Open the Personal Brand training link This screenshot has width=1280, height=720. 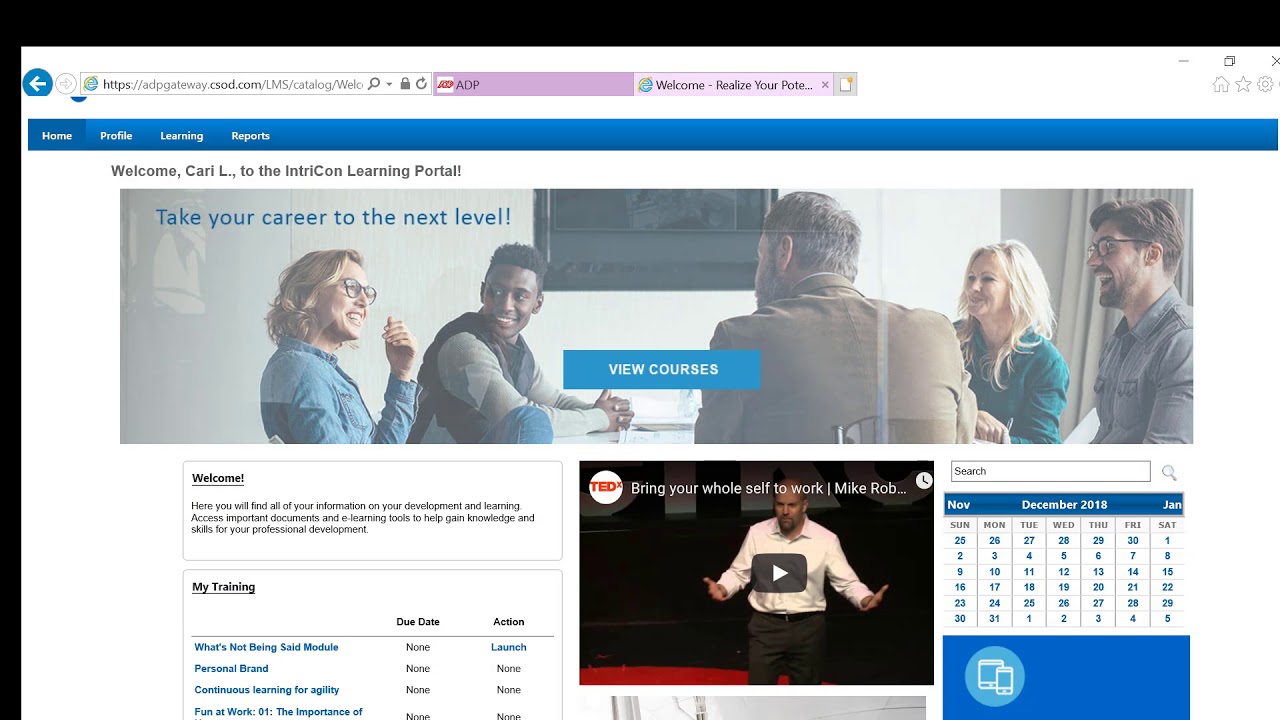[x=231, y=669]
